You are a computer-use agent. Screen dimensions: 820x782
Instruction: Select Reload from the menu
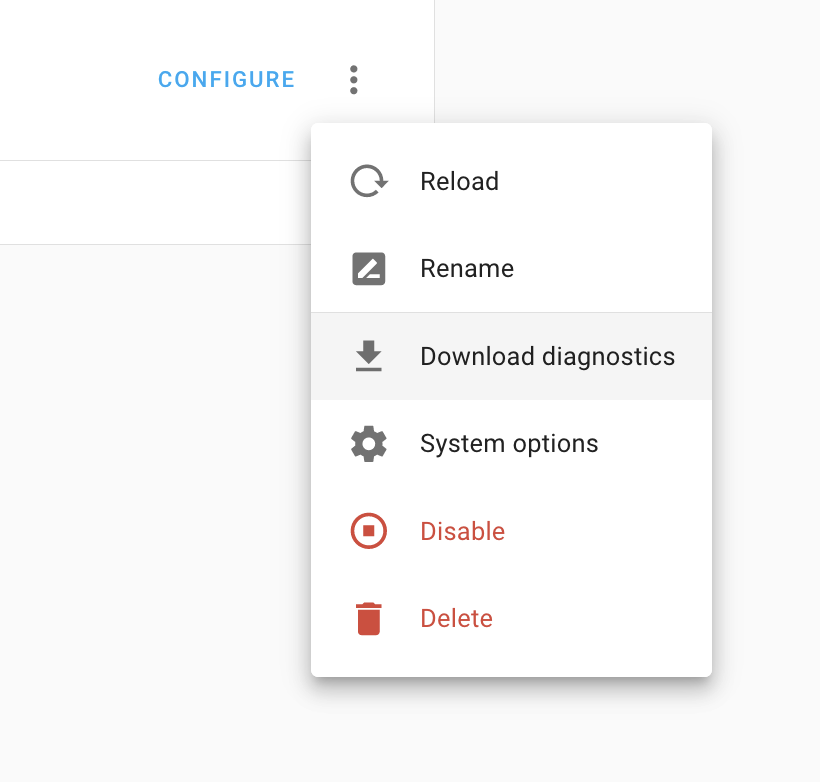[459, 181]
